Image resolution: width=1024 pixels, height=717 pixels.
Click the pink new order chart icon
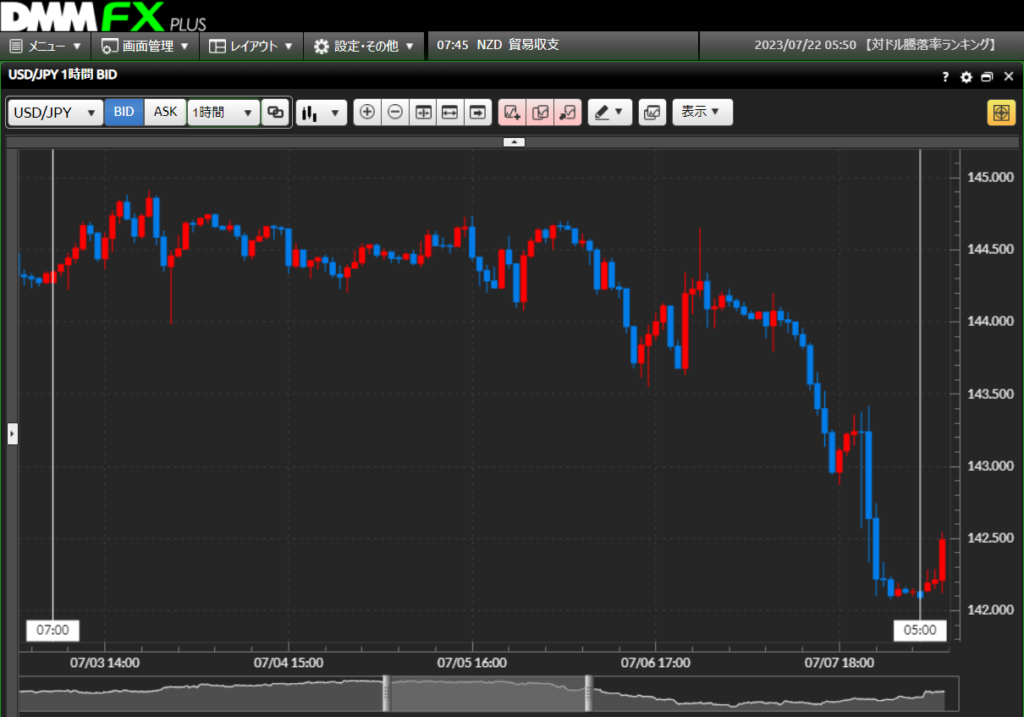pos(512,112)
